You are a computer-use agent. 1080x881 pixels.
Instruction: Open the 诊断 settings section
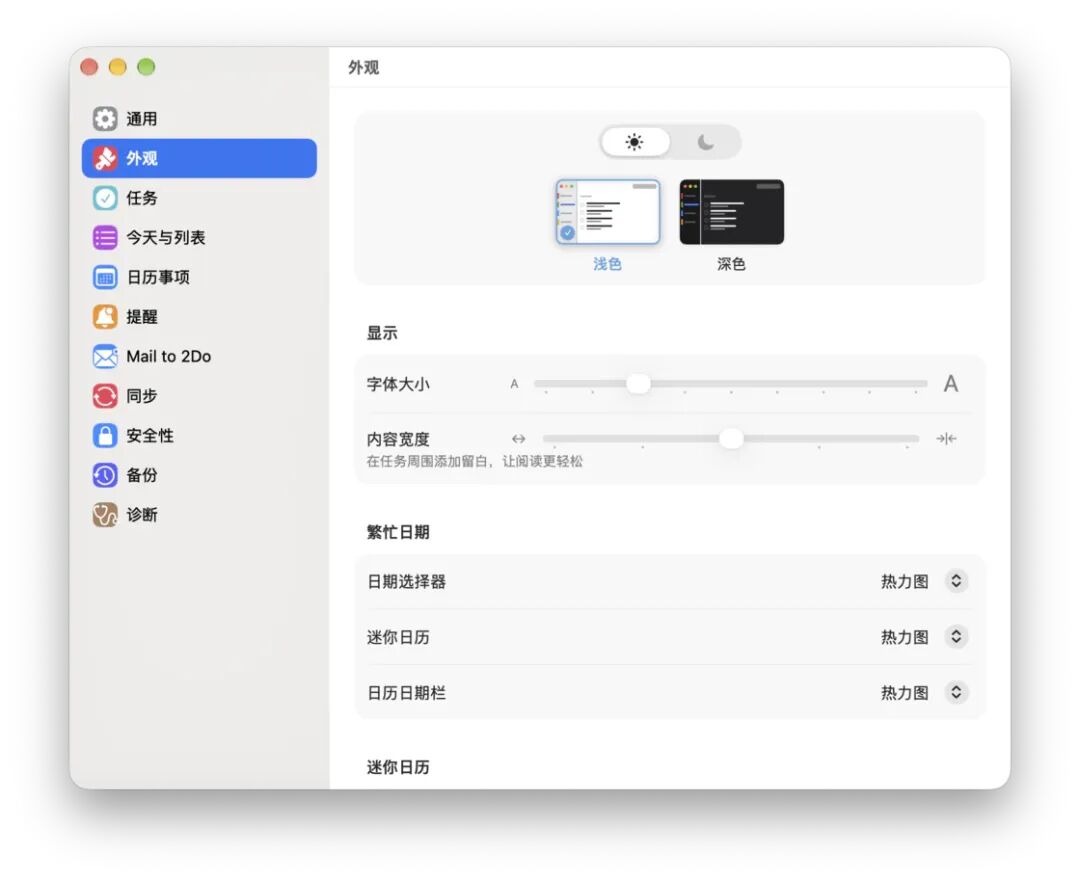click(x=199, y=515)
